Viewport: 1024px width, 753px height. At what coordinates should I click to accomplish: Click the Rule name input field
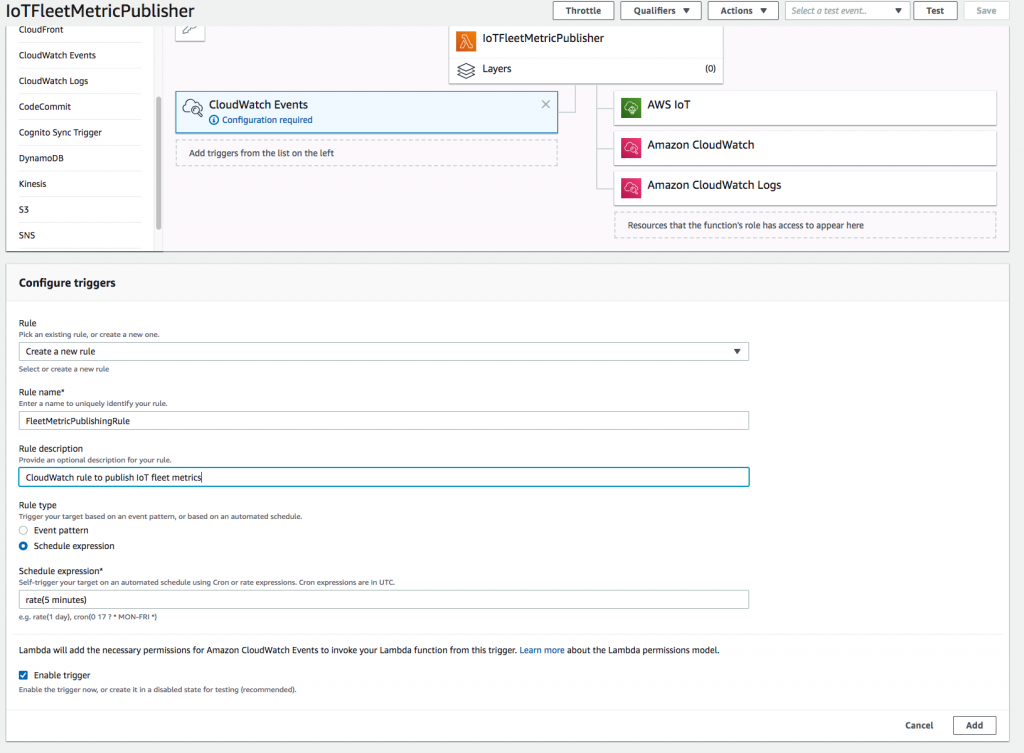pos(383,421)
